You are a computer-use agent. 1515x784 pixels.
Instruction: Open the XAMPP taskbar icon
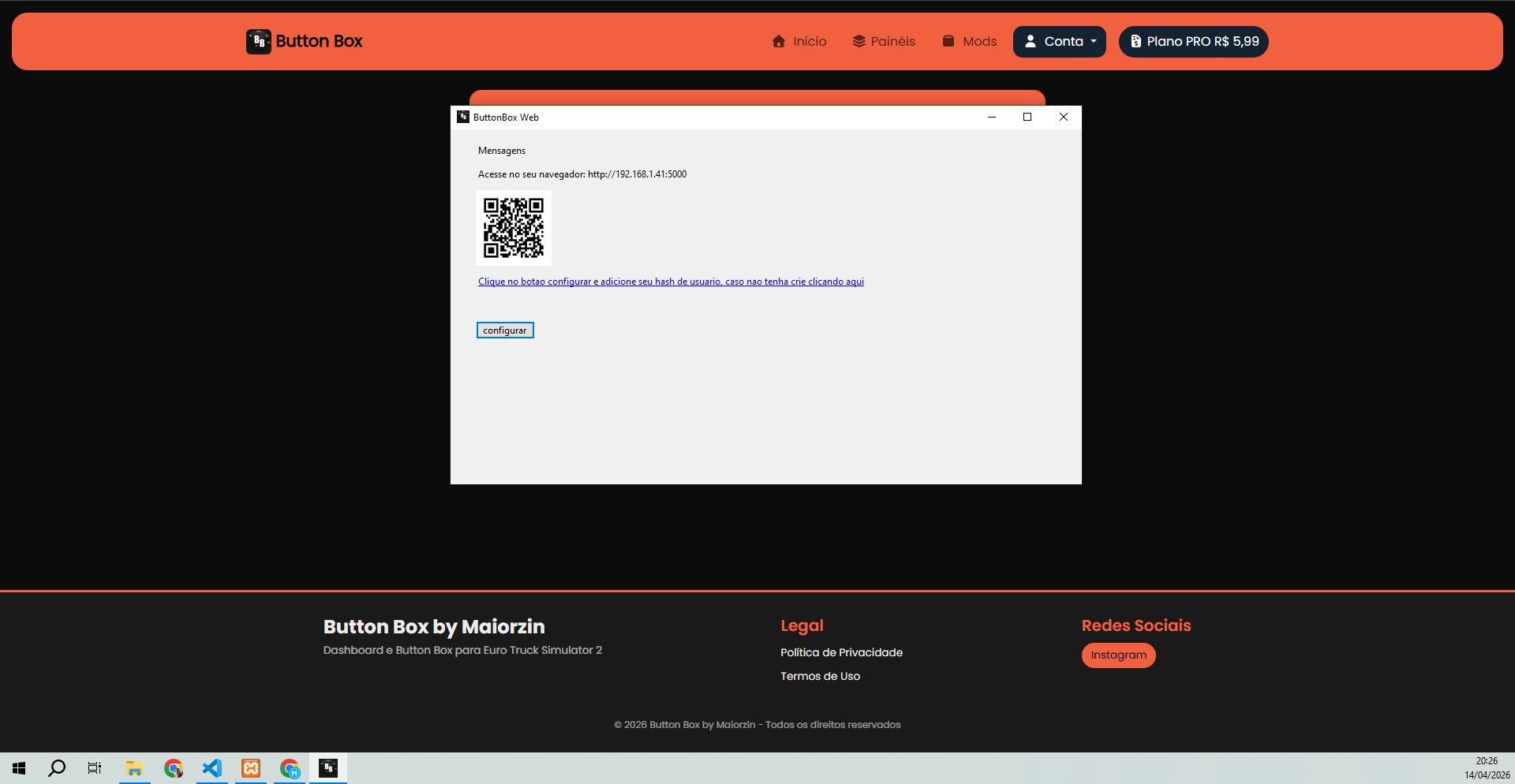(x=251, y=768)
